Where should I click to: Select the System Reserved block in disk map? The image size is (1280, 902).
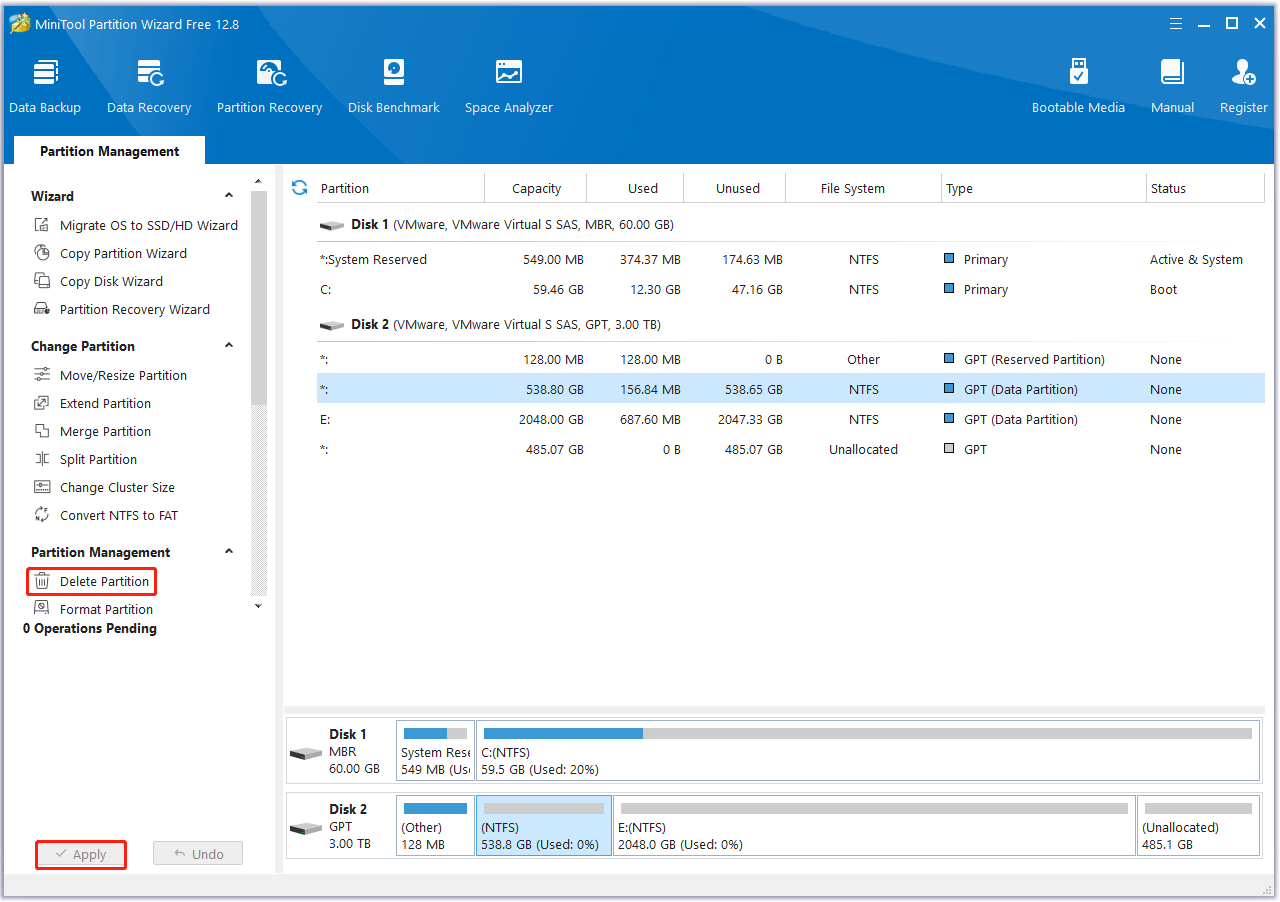pos(435,750)
